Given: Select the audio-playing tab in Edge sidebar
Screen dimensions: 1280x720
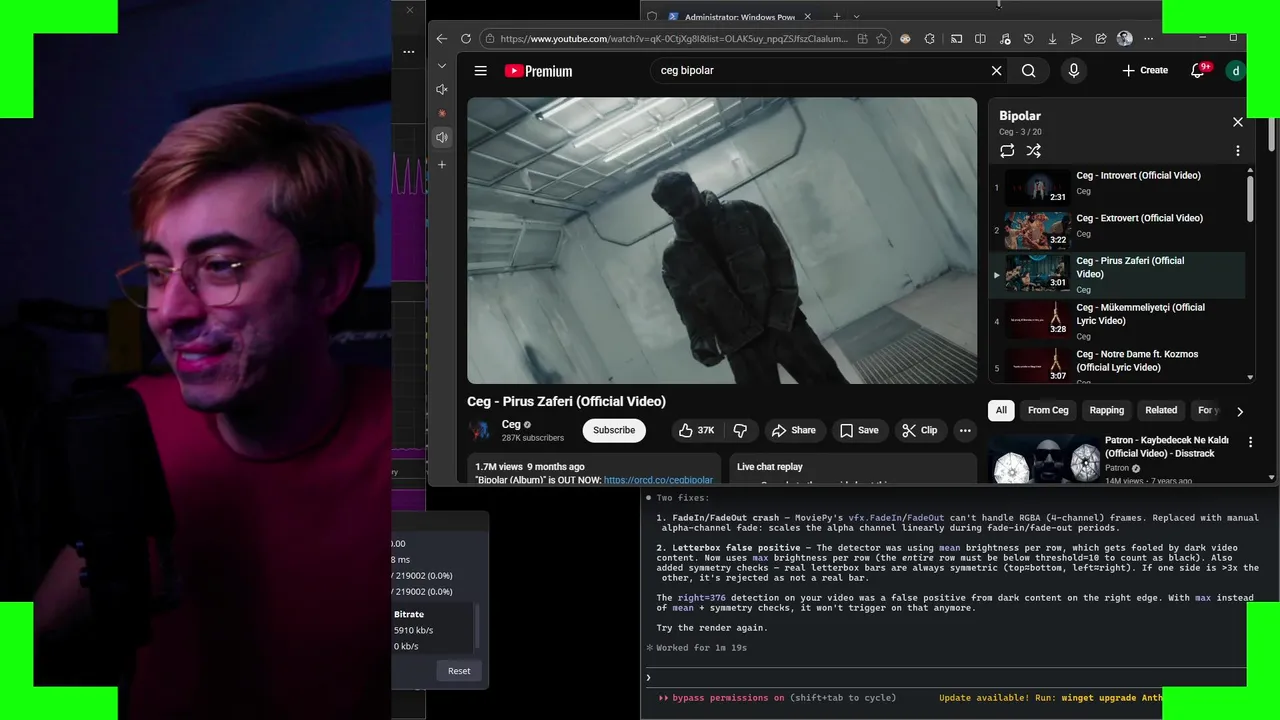Looking at the screenshot, I should pyautogui.click(x=442, y=137).
